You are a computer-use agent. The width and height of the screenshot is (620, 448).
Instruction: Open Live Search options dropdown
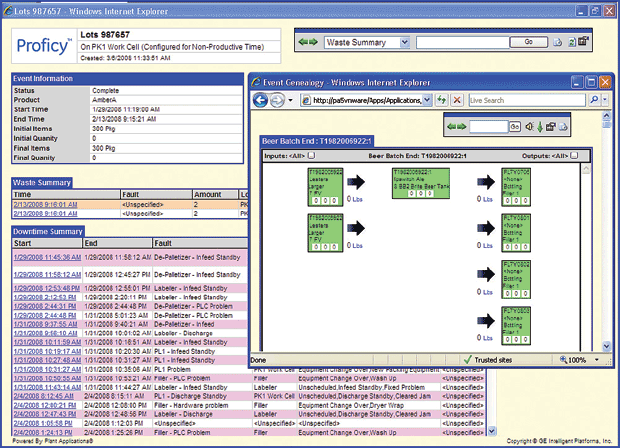(x=605, y=100)
